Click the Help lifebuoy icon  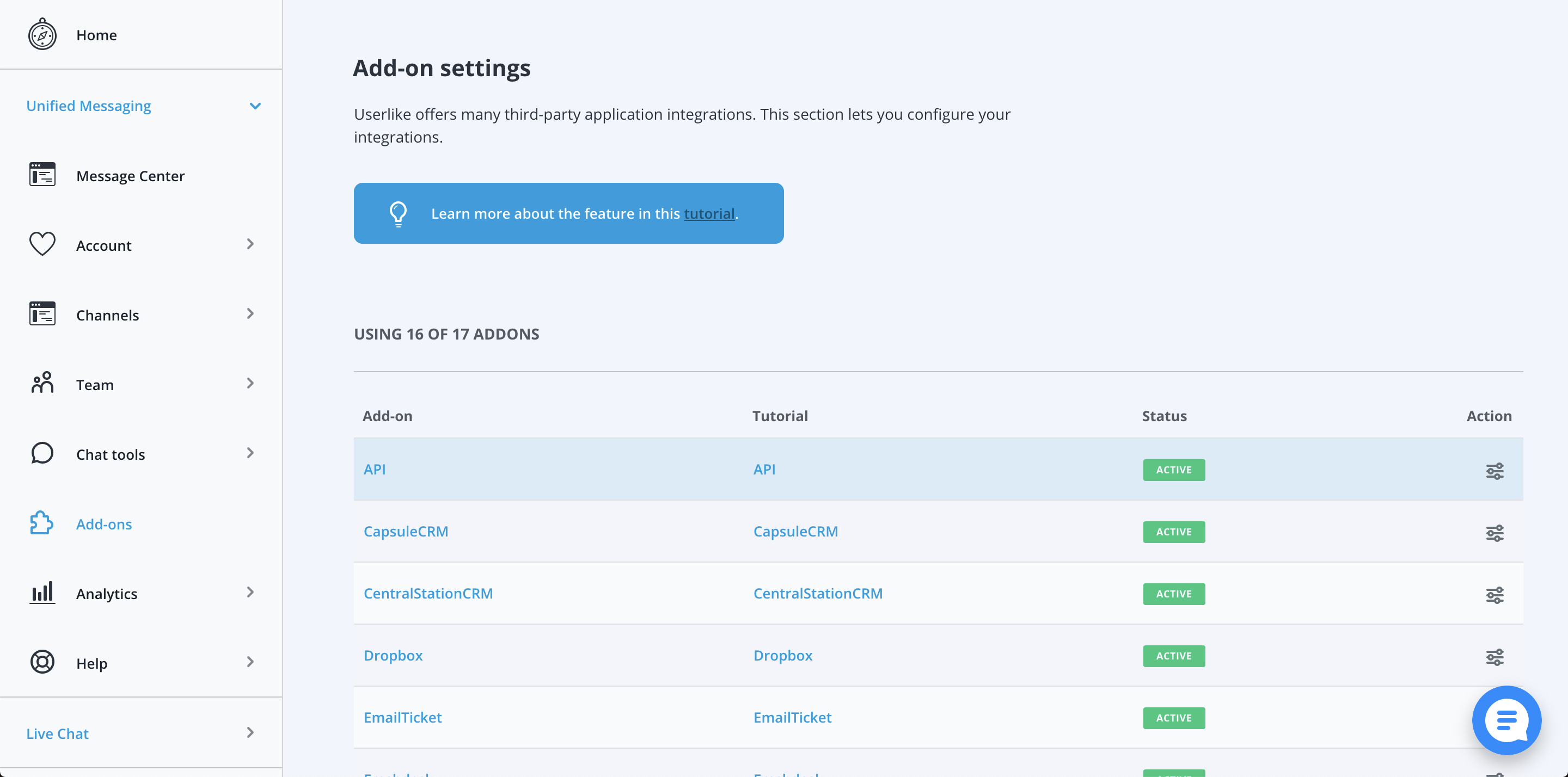[42, 662]
